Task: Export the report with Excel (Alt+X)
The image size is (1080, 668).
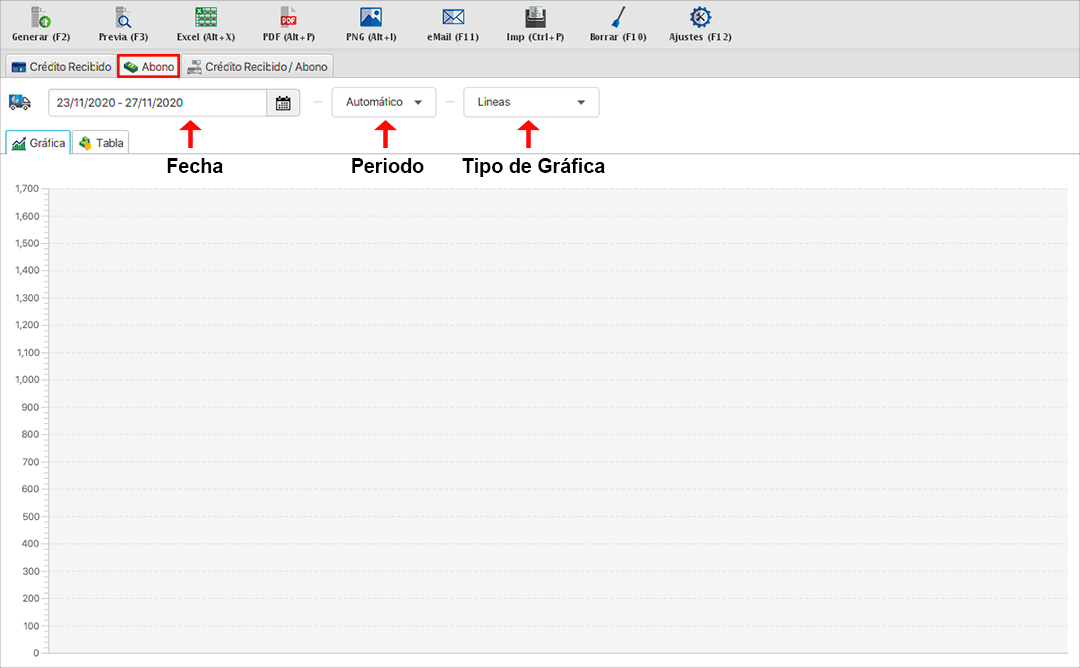Action: 206,18
